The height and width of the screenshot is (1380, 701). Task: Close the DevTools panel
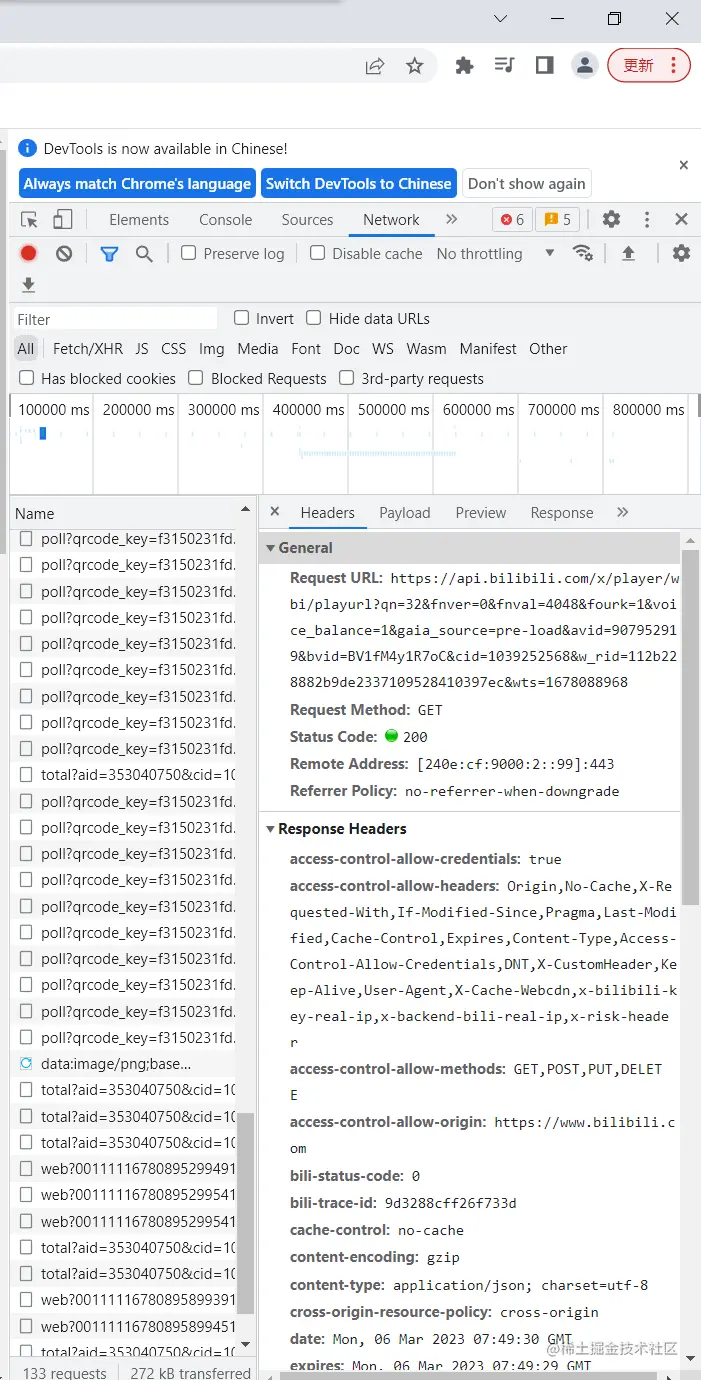681,220
